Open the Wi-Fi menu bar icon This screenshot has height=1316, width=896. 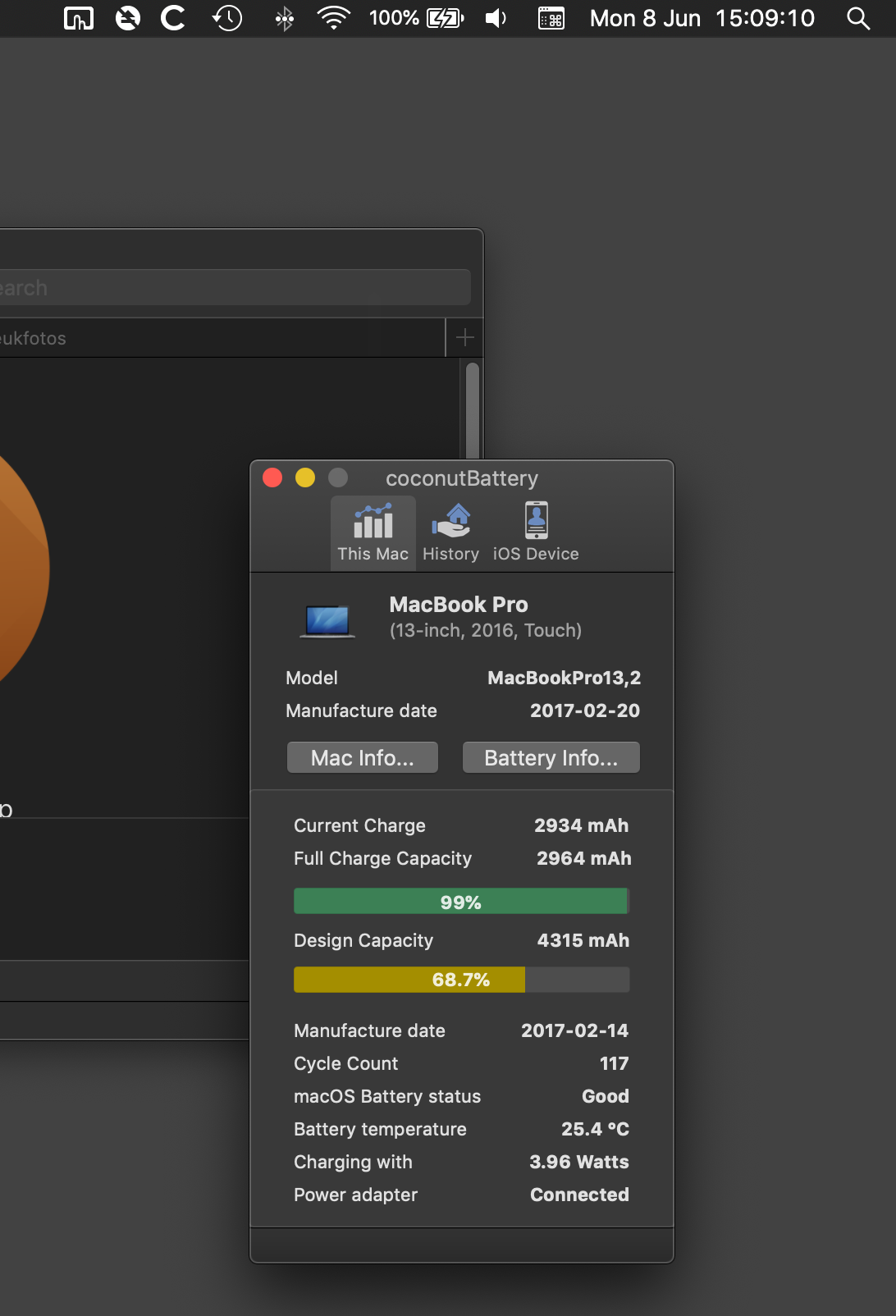tap(334, 18)
